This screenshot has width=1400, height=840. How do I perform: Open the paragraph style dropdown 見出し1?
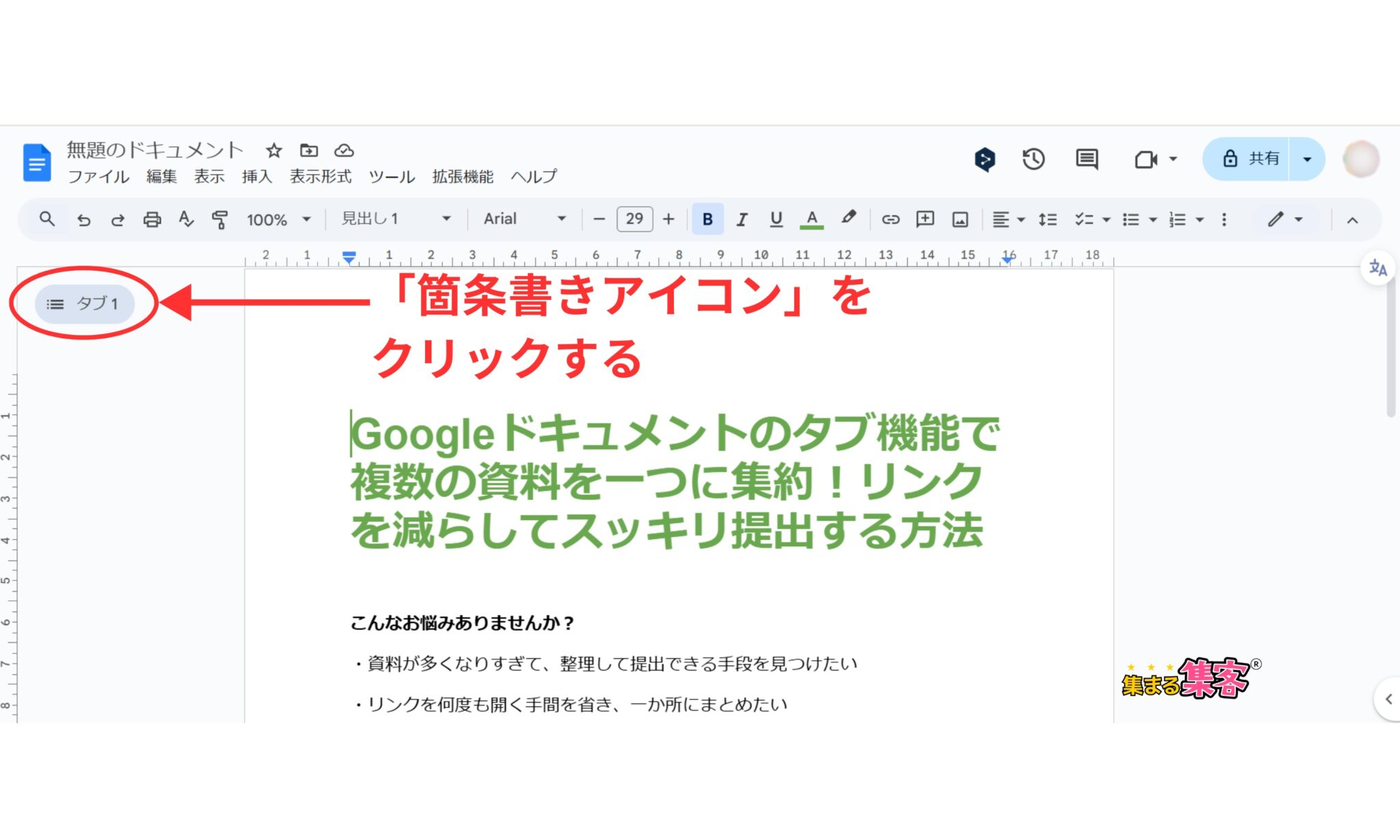click(x=396, y=219)
